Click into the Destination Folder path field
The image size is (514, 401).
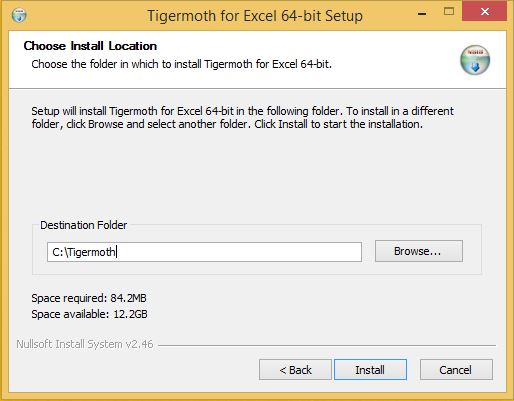click(204, 252)
